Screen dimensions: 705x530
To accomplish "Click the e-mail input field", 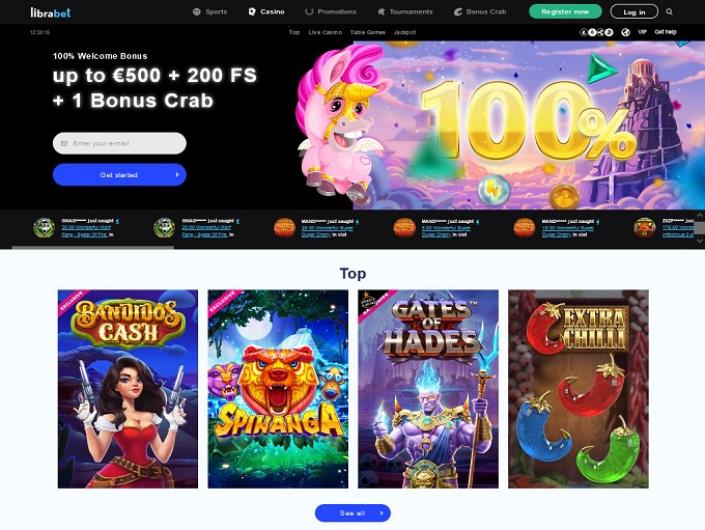I will click(x=120, y=143).
